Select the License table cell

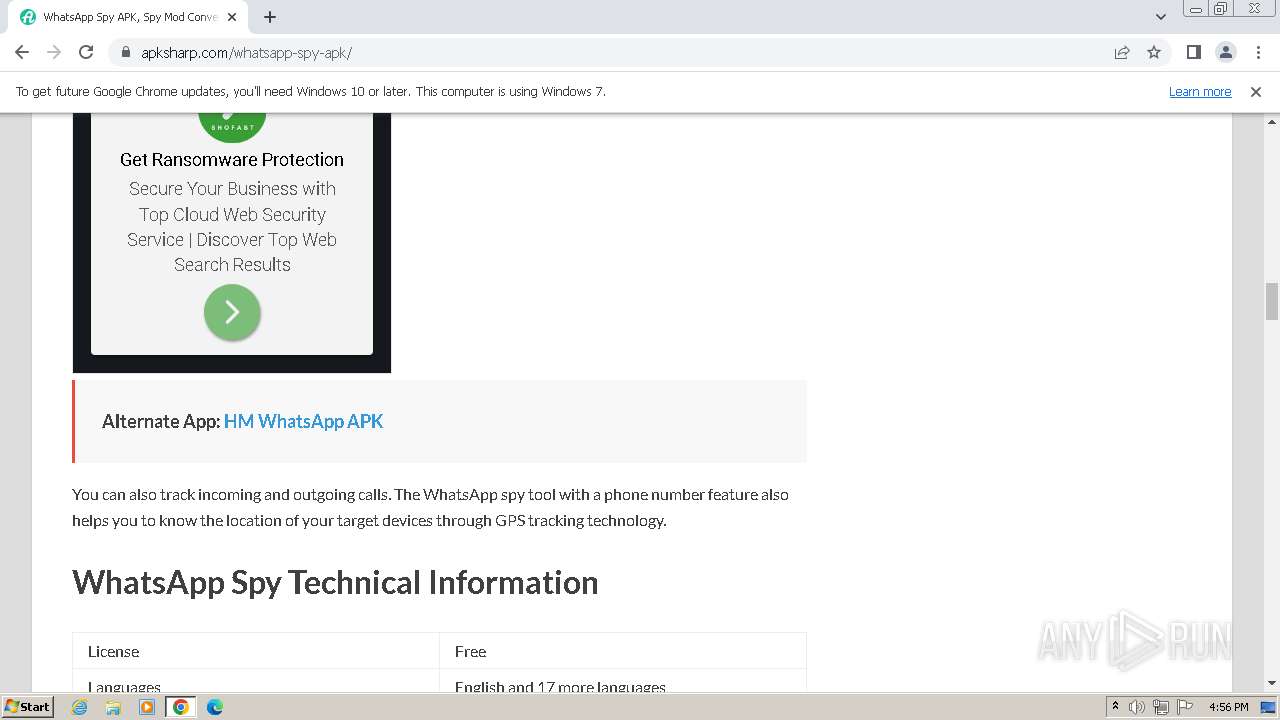(256, 651)
